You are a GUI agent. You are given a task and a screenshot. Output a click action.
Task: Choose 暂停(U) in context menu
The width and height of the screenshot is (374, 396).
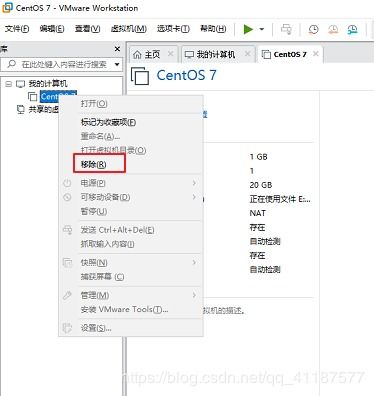tap(131, 211)
